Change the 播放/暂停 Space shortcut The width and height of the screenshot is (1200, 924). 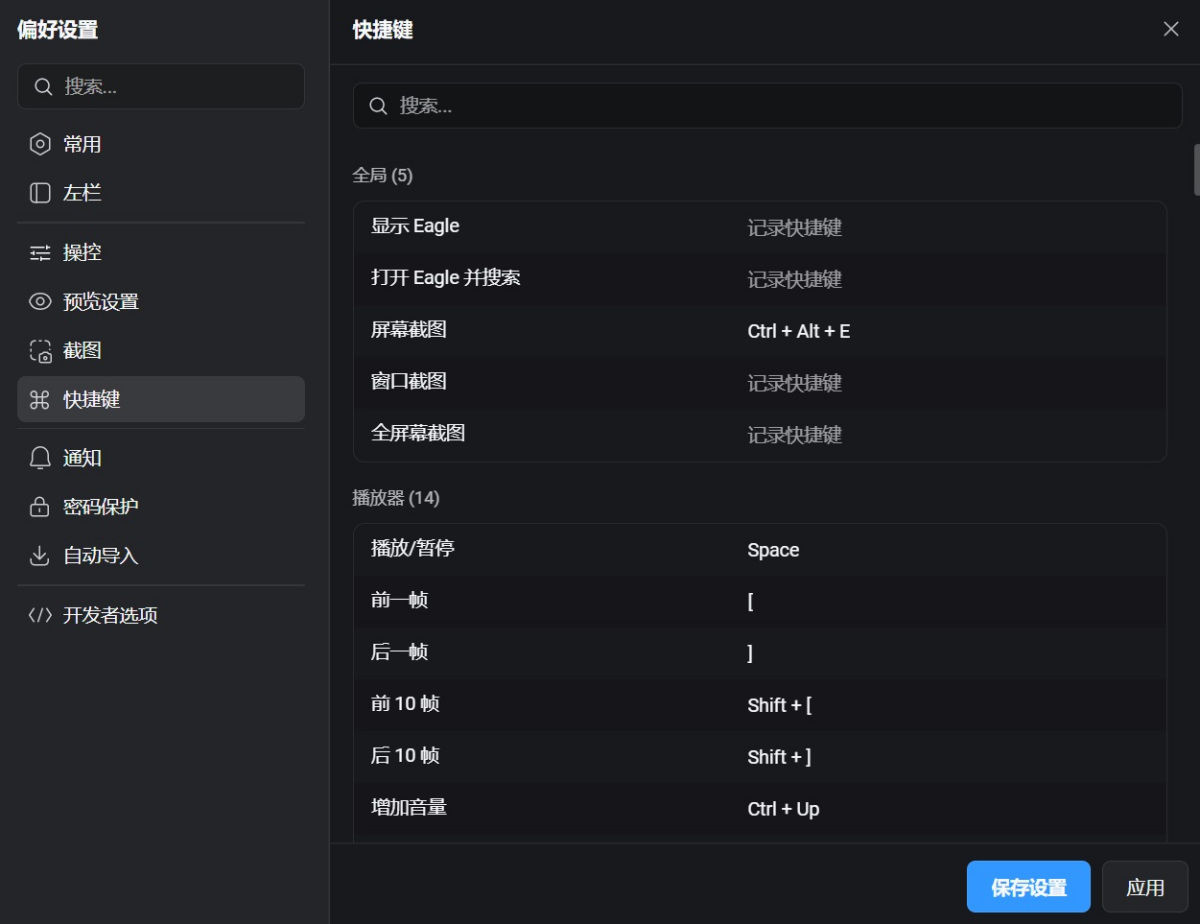(773, 550)
